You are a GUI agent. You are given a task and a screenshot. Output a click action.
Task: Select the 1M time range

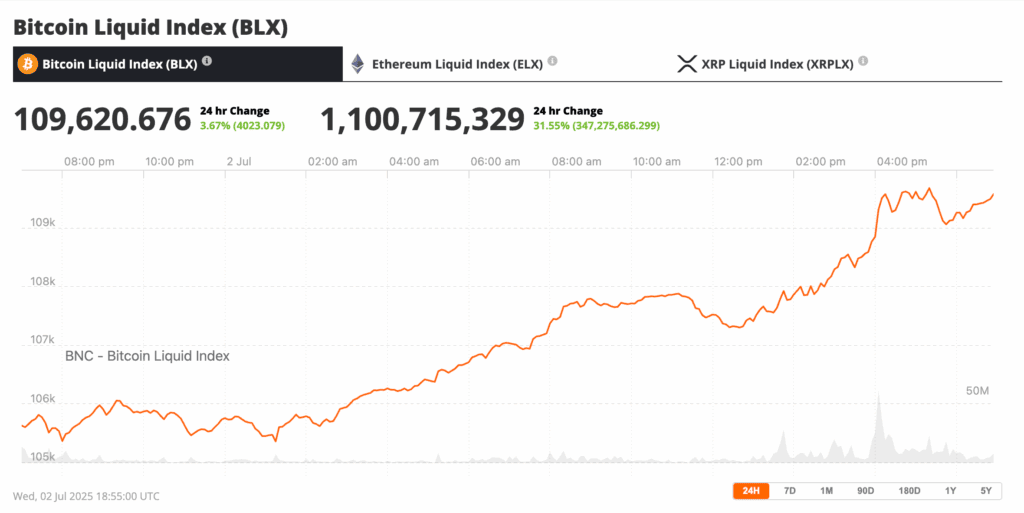pyautogui.click(x=826, y=491)
